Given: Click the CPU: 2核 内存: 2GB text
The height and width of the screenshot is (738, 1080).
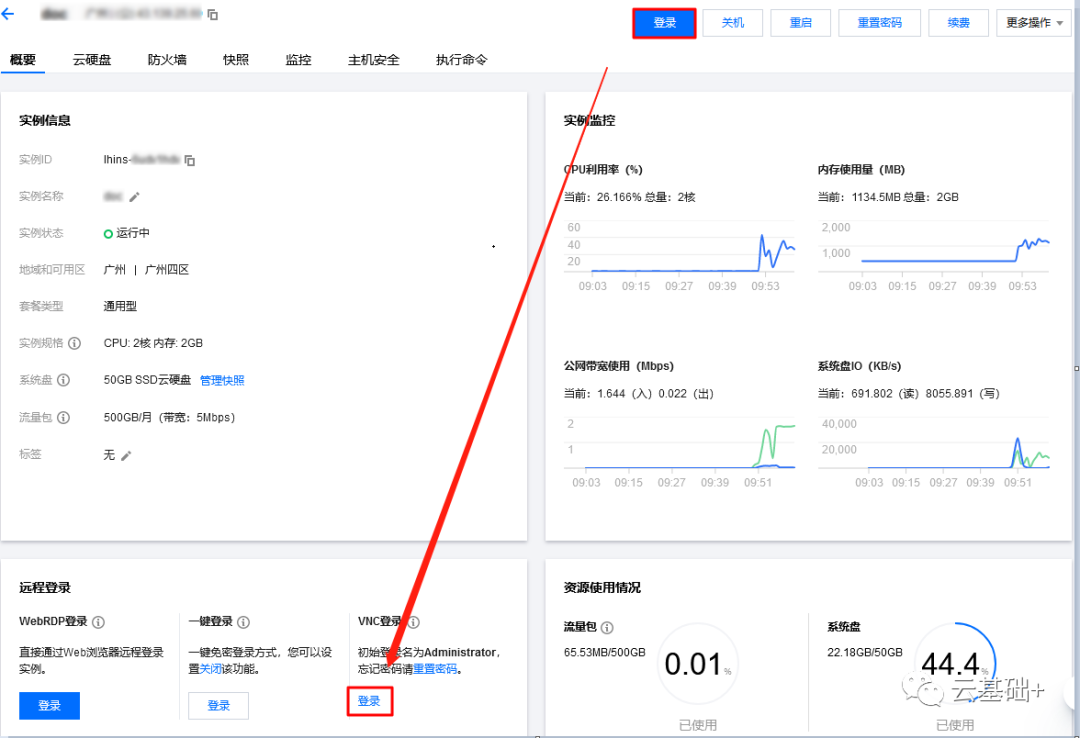Looking at the screenshot, I should [x=154, y=343].
